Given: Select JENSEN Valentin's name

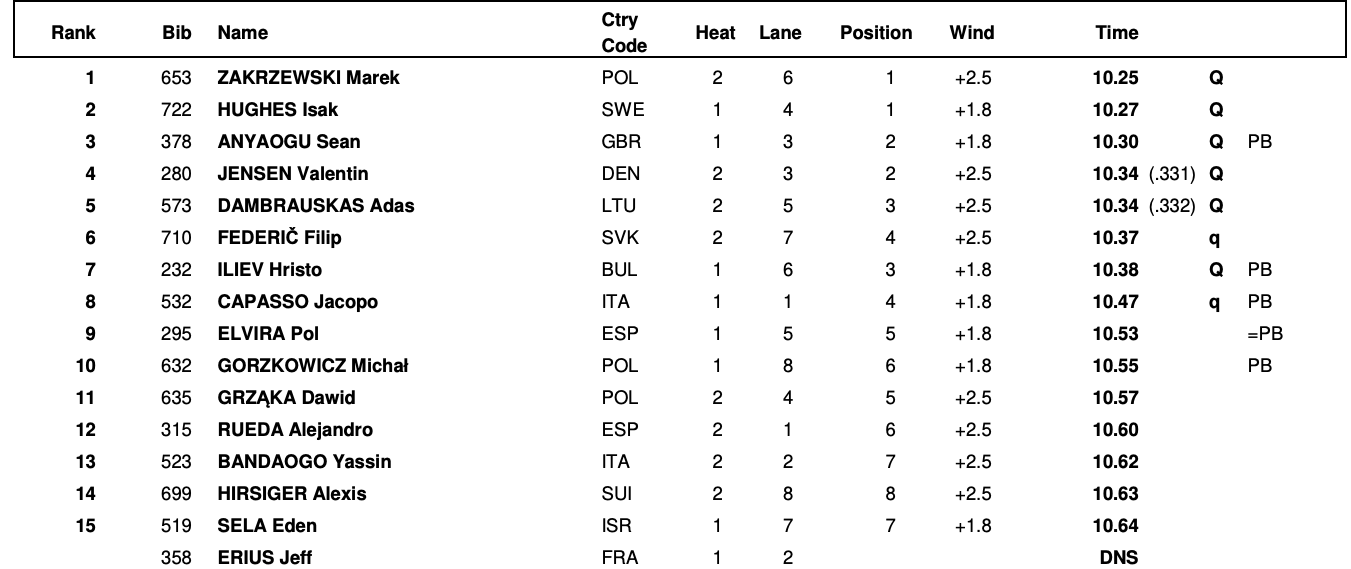Looking at the screenshot, I should click(293, 174).
